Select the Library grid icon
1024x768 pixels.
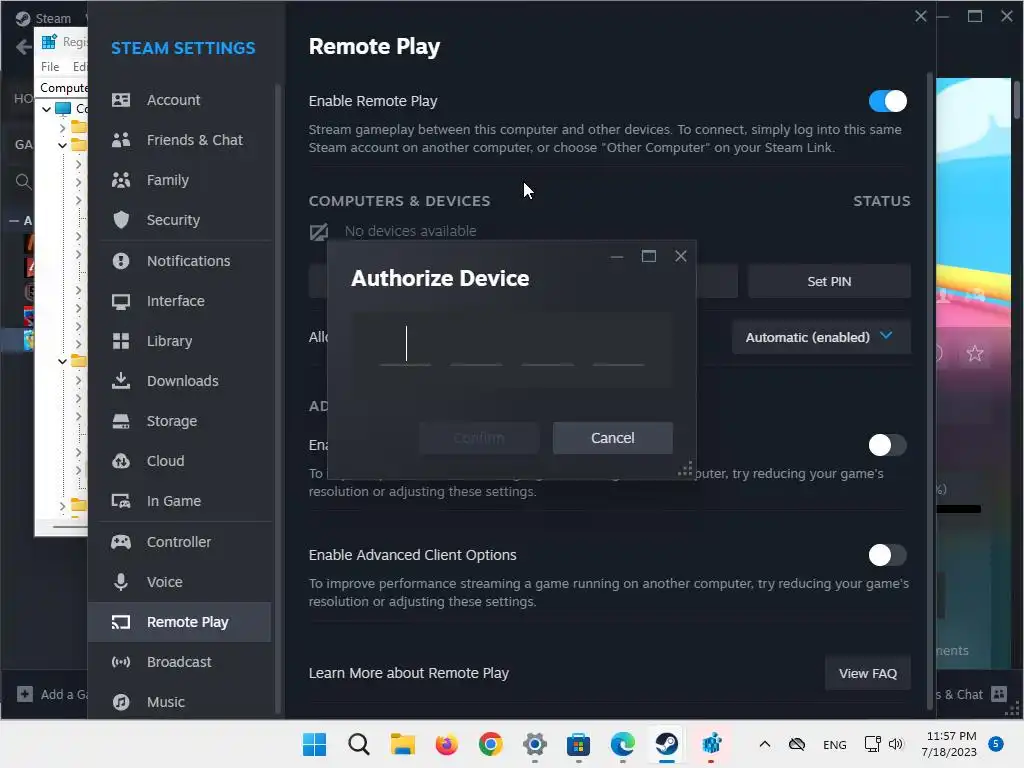121,341
